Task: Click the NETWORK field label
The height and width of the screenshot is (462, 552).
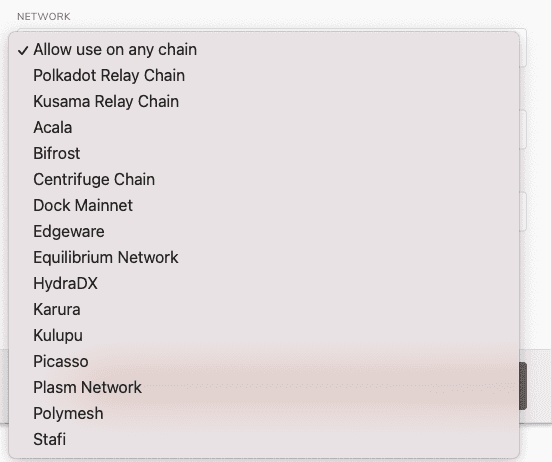Action: 44,17
